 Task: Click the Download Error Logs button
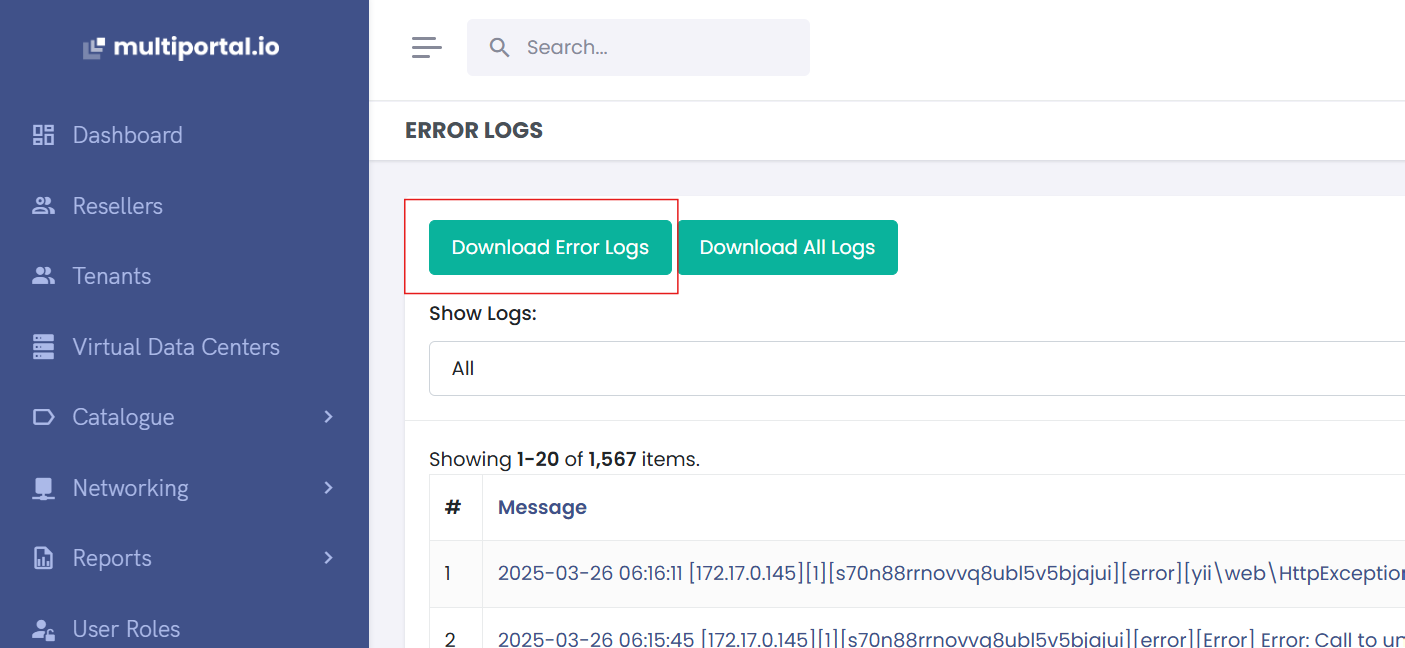(x=550, y=247)
